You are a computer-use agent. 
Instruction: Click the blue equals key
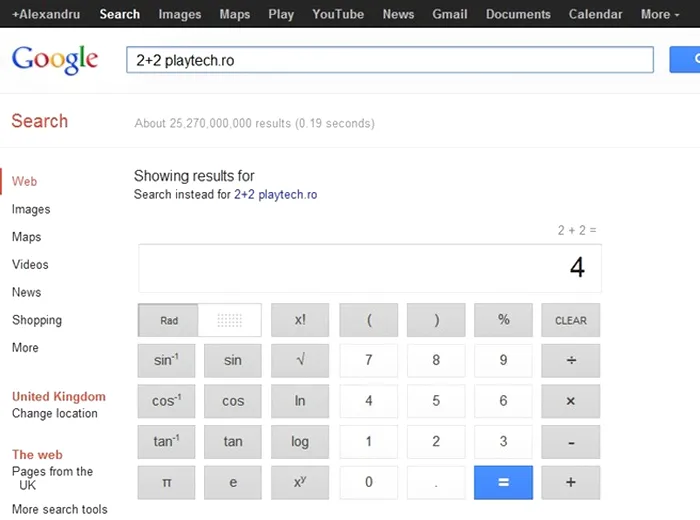[x=504, y=482]
